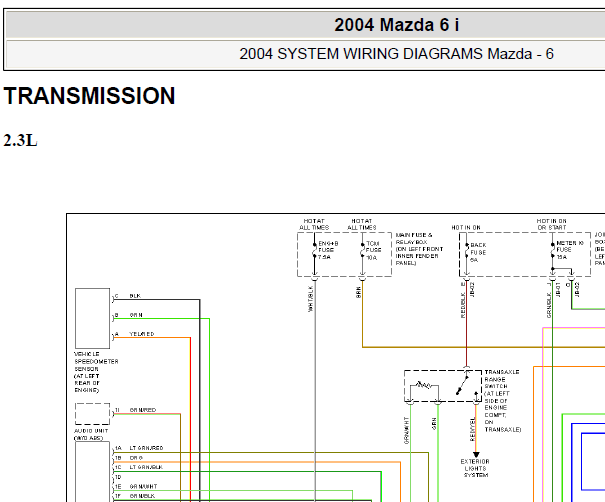Viewport: 605px width, 502px height.
Task: Click the 'MAIN FUSE & RELAY BOX' location label
Action: [x=419, y=249]
